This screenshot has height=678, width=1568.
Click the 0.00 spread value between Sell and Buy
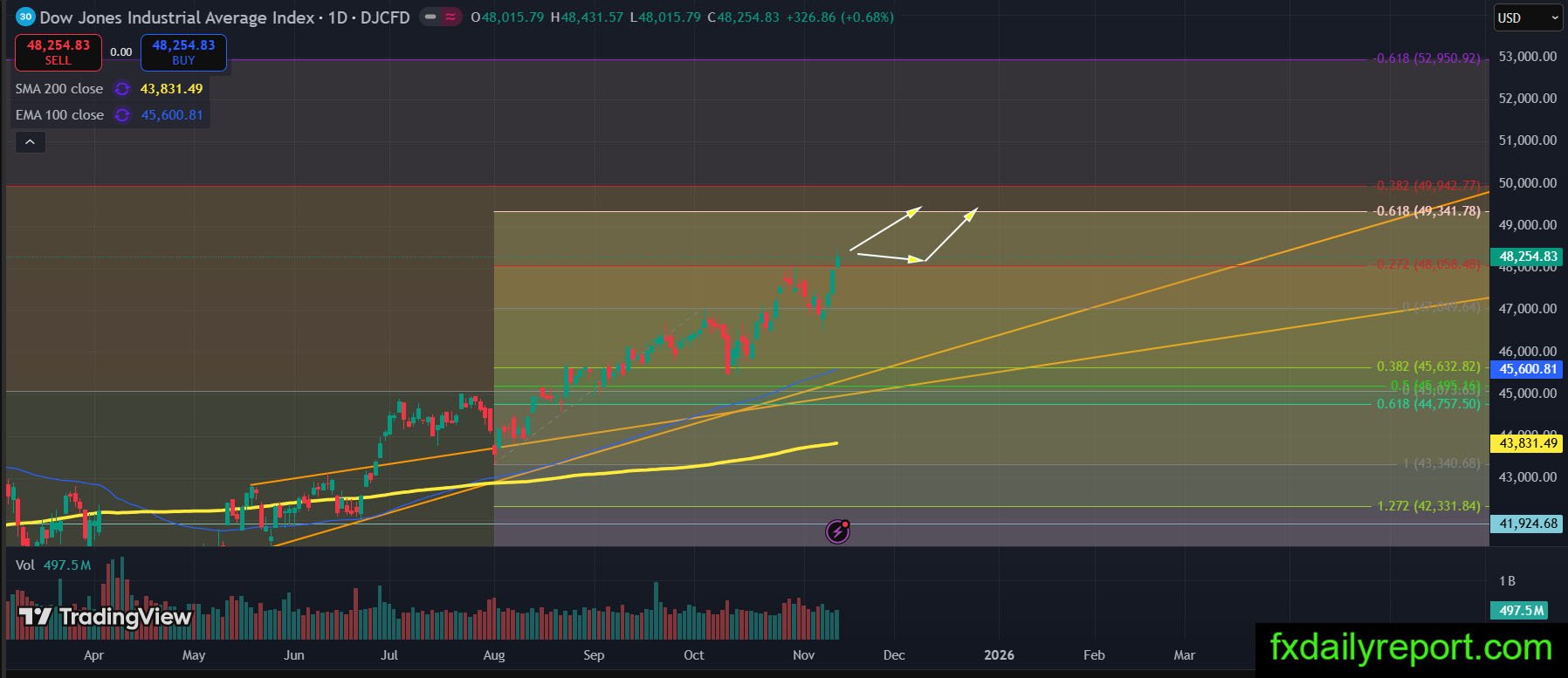pos(121,52)
